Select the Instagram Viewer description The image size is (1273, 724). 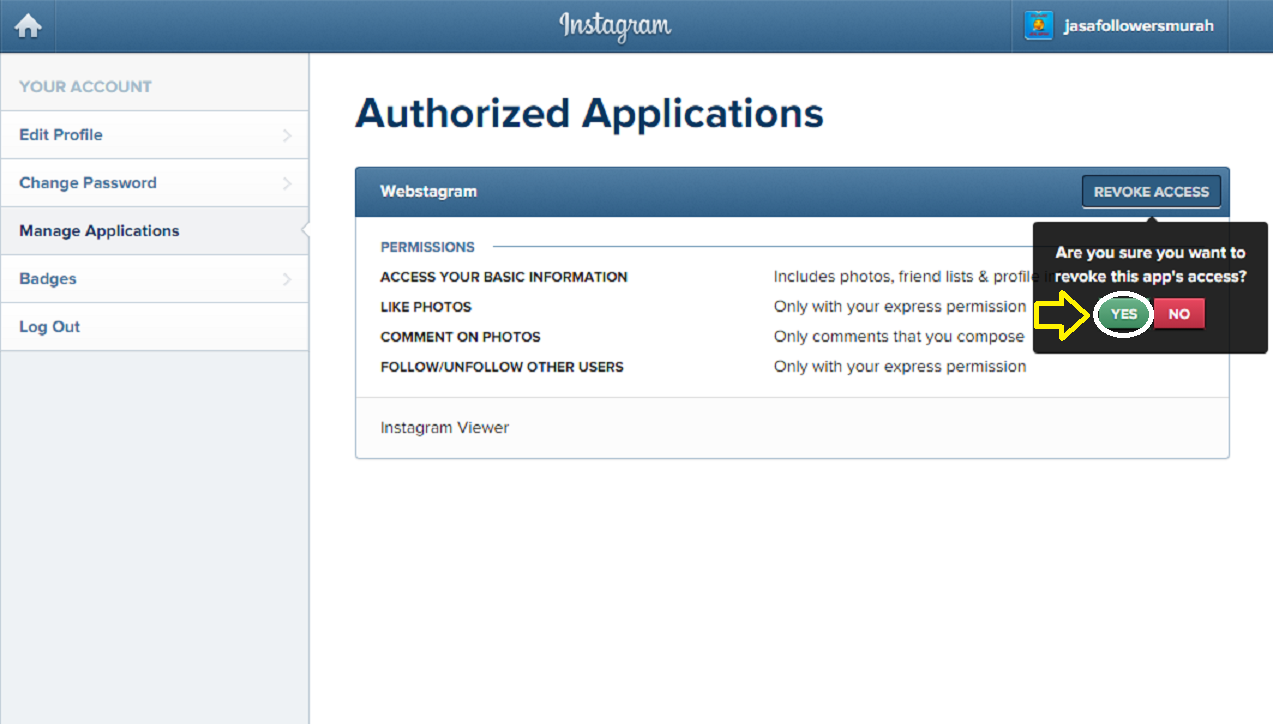445,428
